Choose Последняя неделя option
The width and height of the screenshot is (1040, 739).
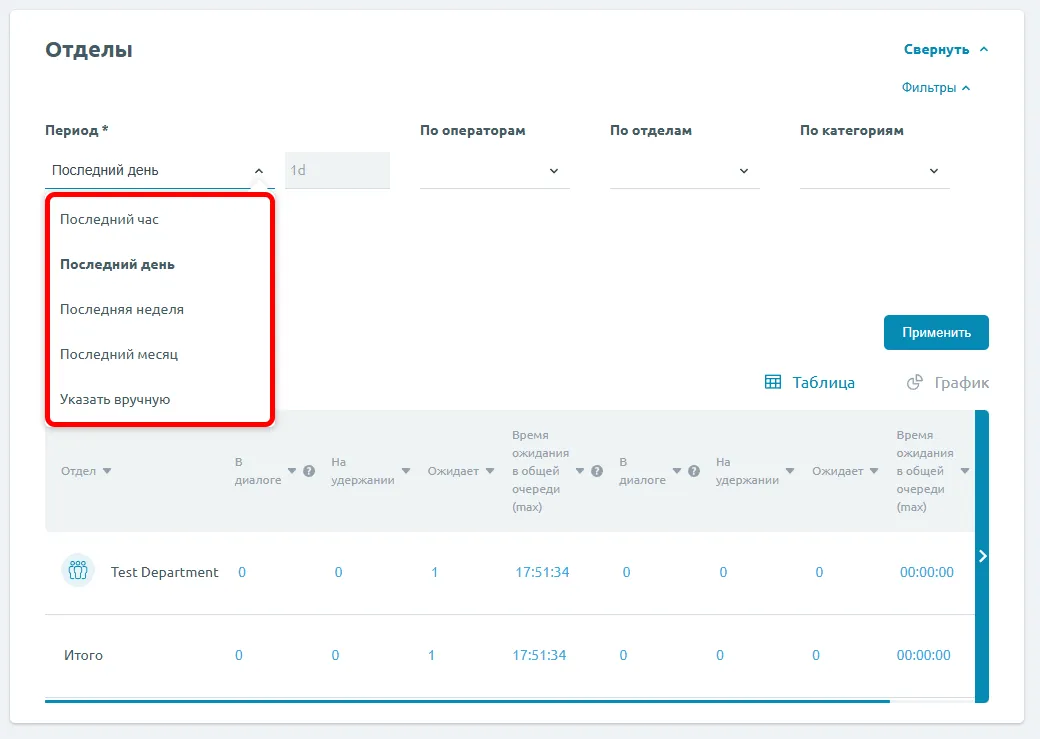click(122, 309)
